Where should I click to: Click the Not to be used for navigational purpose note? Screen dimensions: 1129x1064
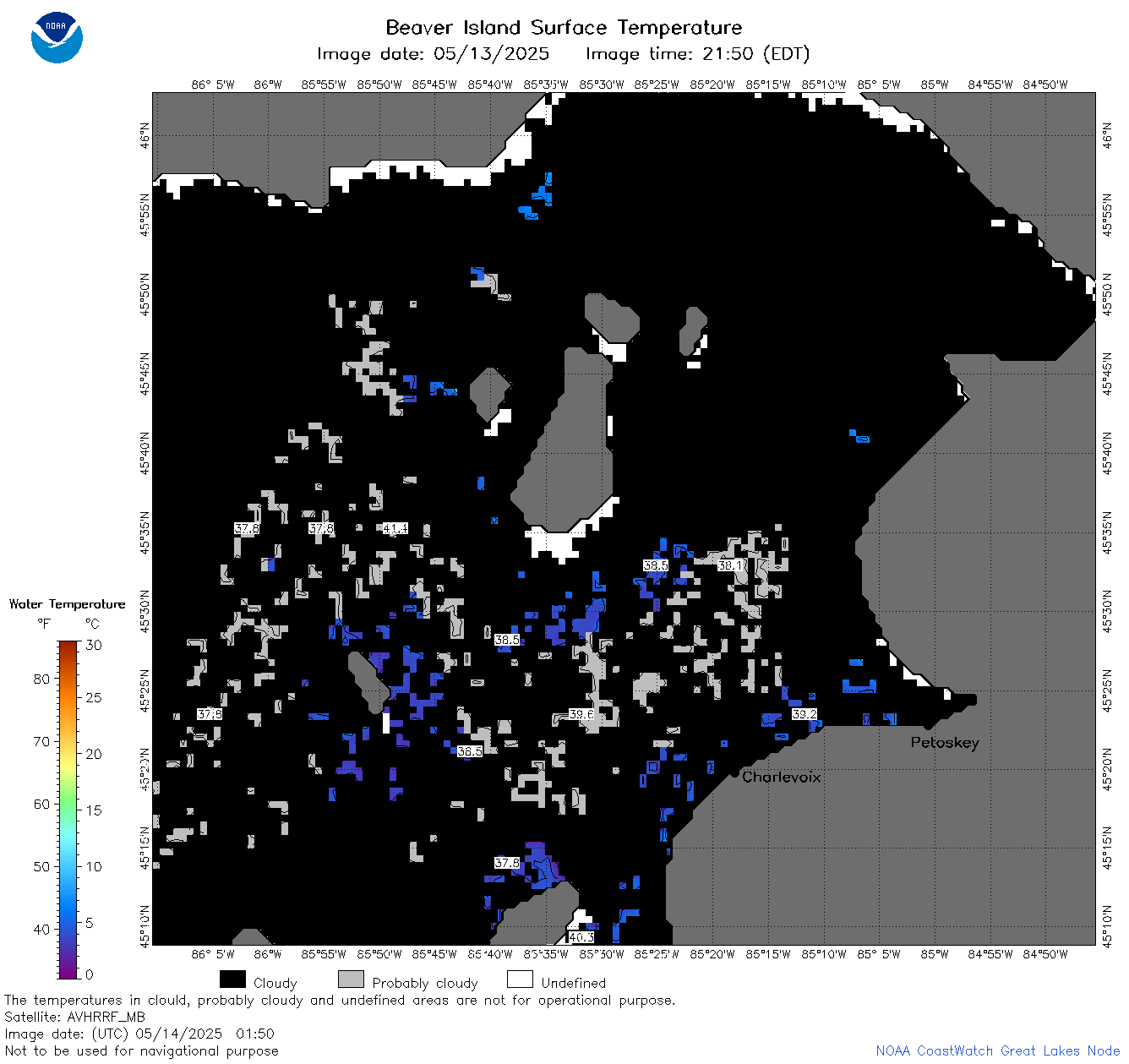(141, 1050)
